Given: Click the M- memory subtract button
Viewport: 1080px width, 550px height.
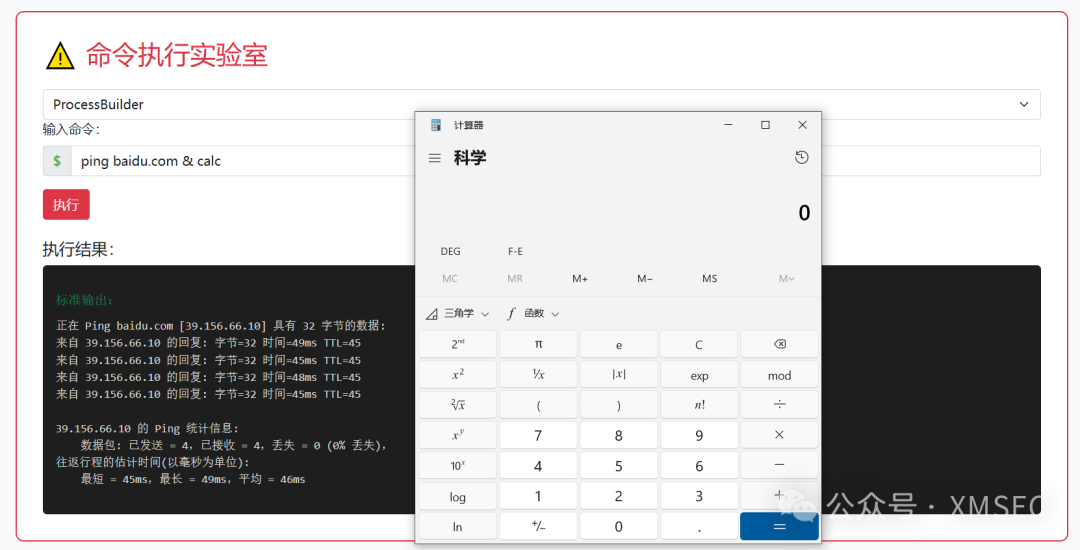Looking at the screenshot, I should coord(645,279).
